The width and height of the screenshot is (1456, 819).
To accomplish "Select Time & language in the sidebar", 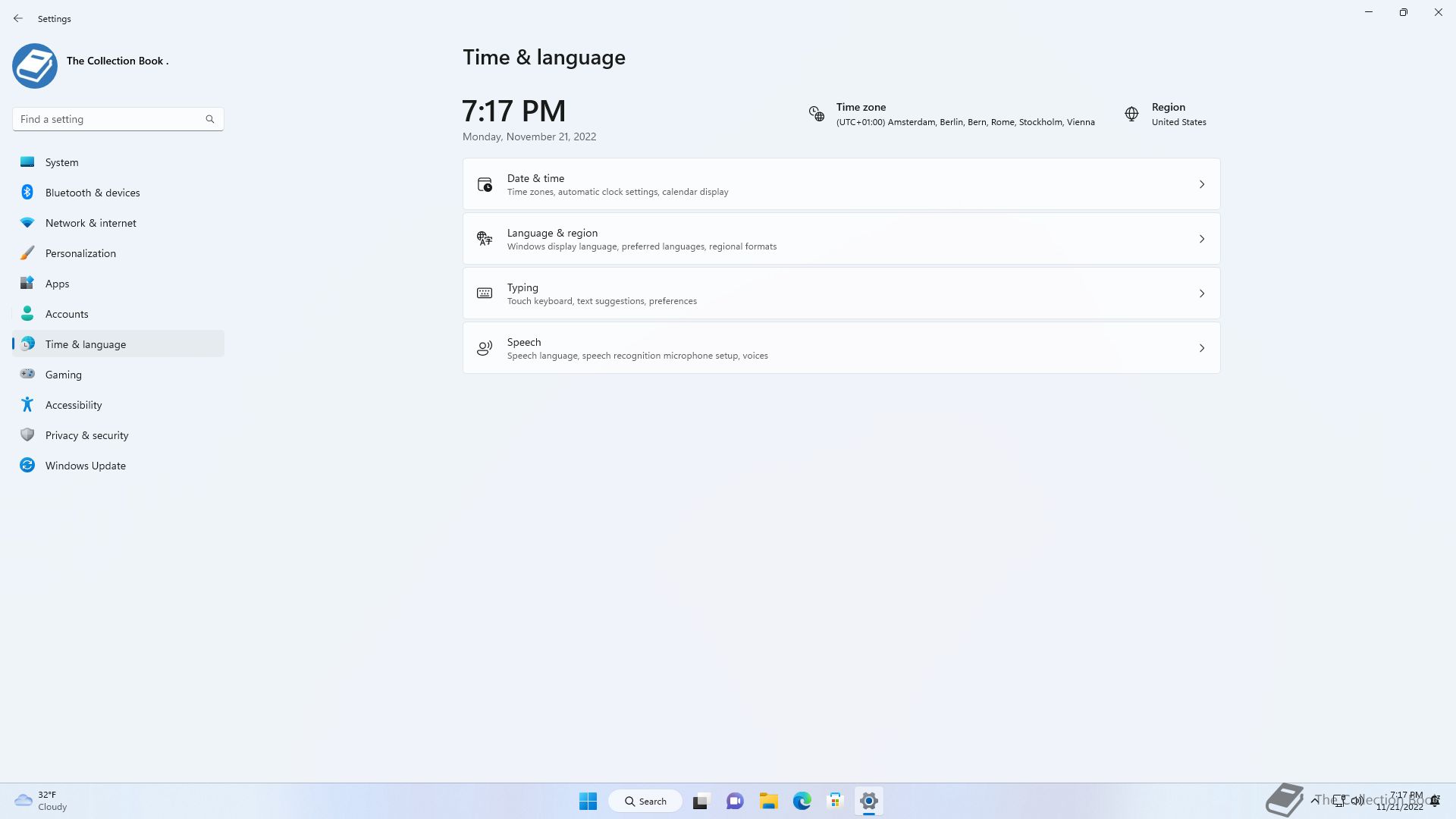I will click(x=118, y=344).
